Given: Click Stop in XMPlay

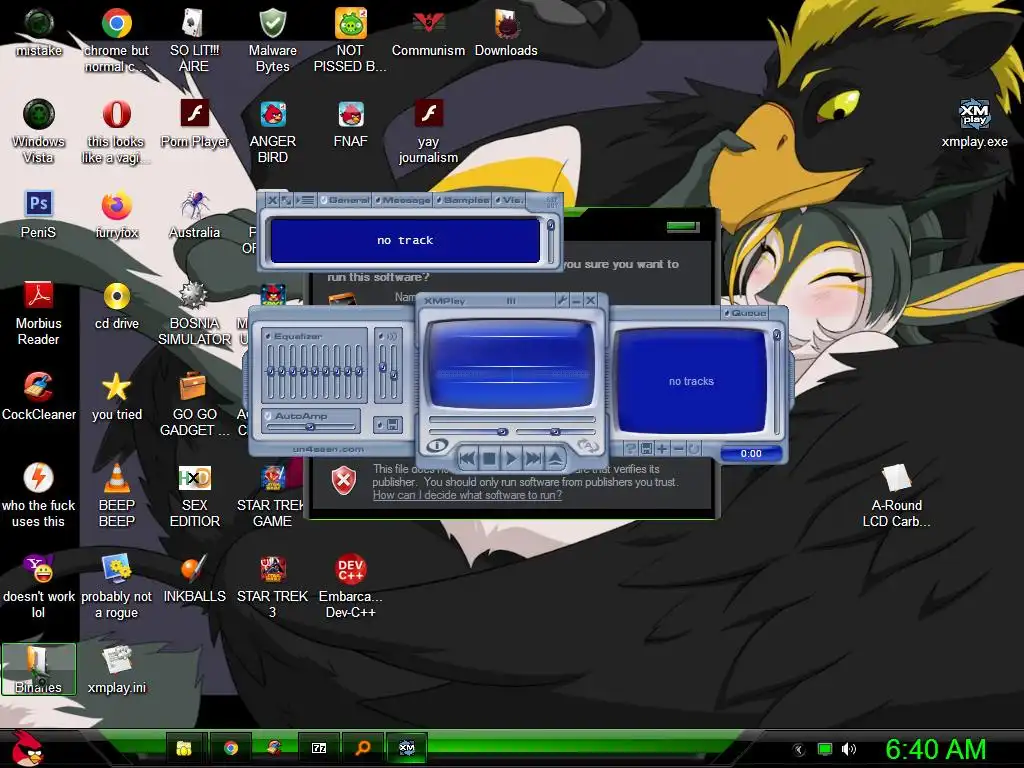Looking at the screenshot, I should coord(489,458).
